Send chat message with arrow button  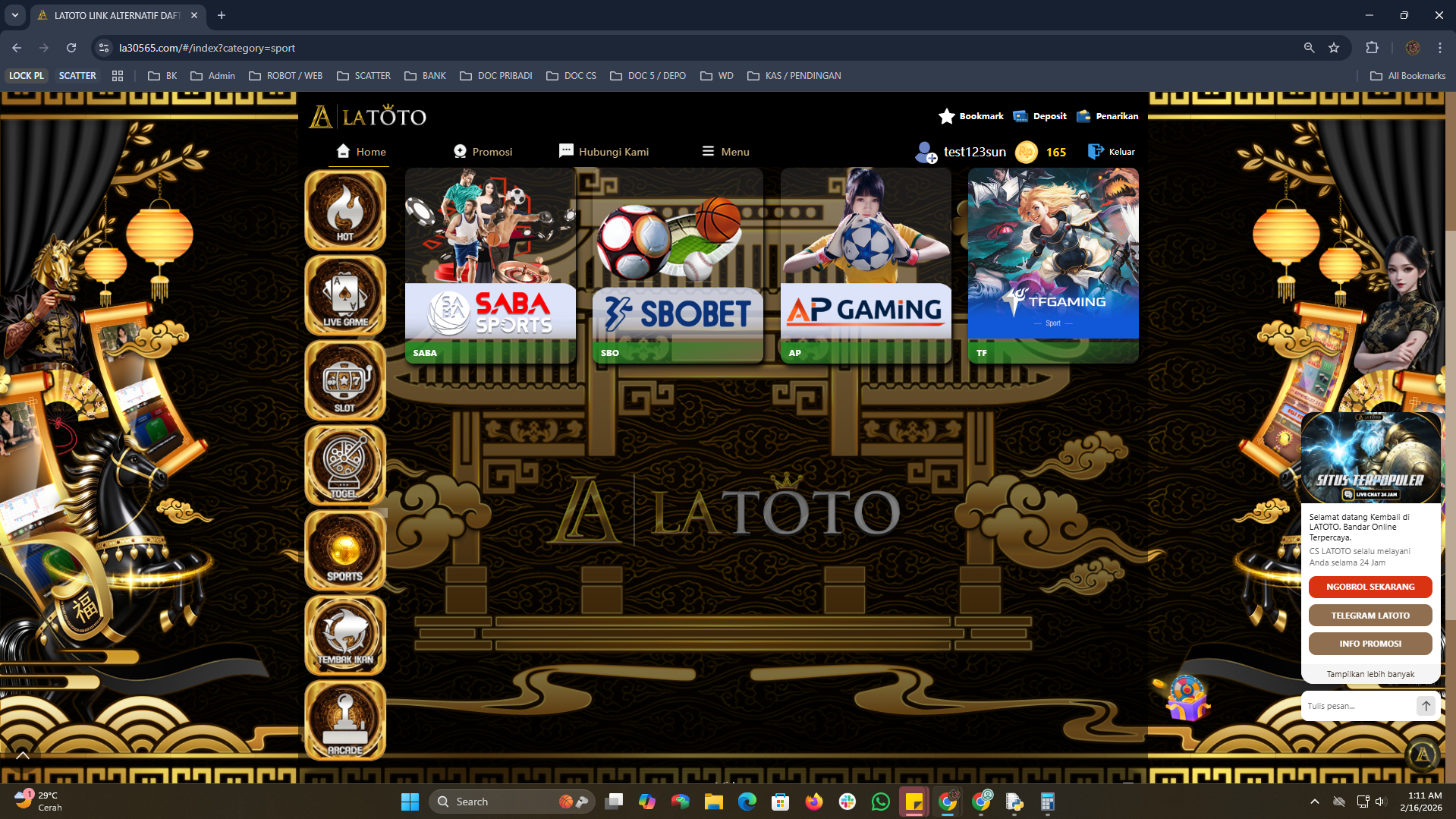tap(1426, 706)
